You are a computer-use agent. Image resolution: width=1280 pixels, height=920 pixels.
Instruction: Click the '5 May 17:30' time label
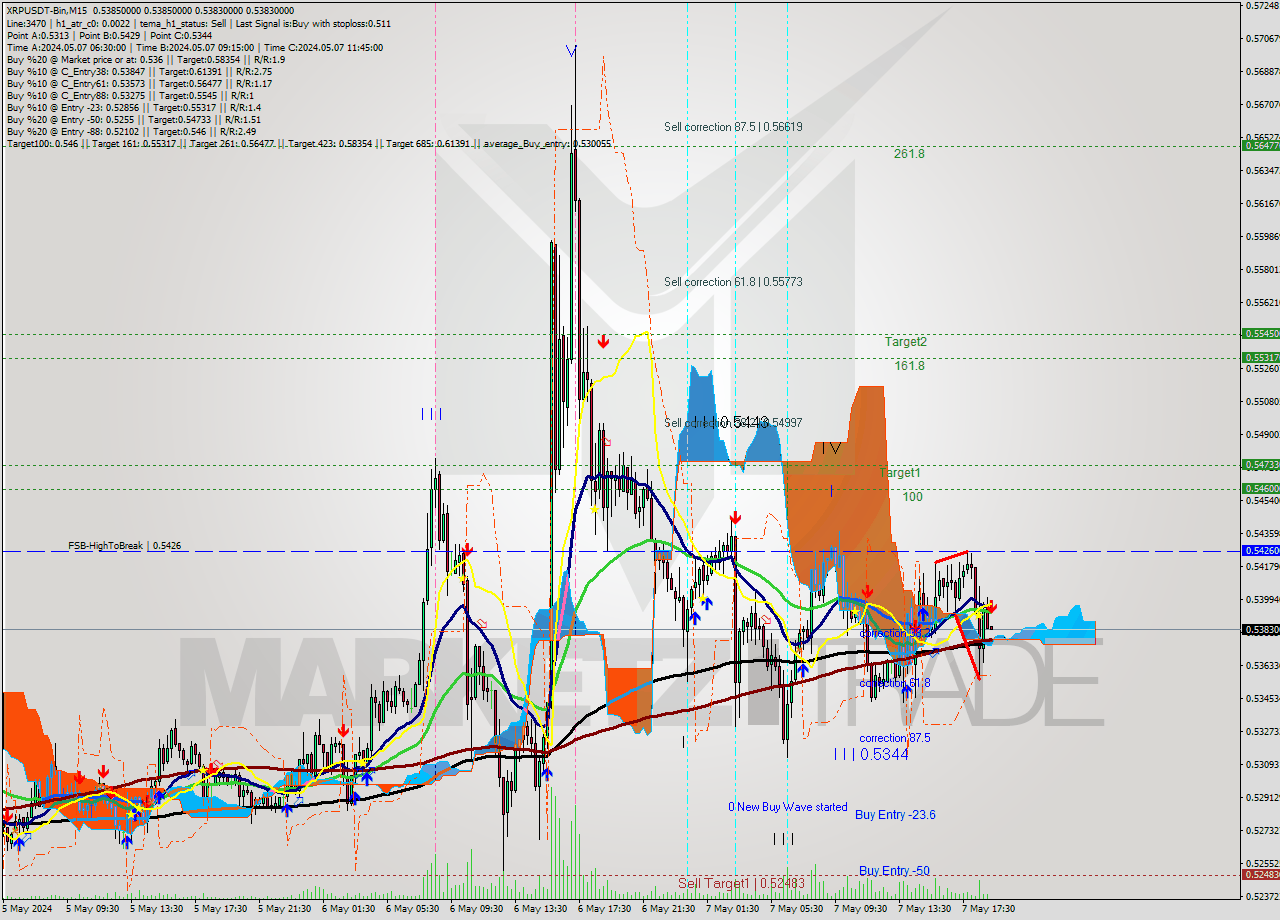pos(221,909)
